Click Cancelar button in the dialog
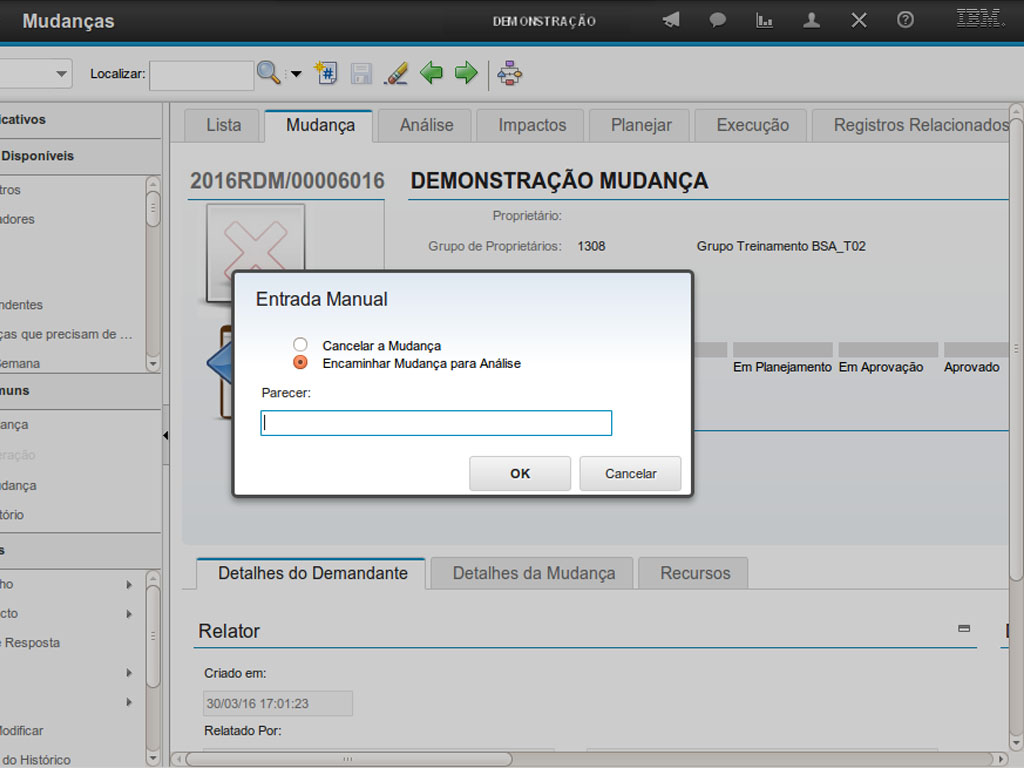This screenshot has height=768, width=1024. (x=630, y=474)
